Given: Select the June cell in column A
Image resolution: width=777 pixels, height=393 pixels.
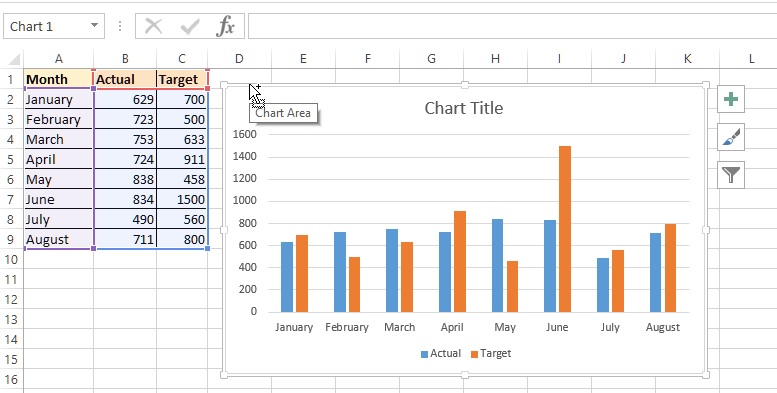Looking at the screenshot, I should pyautogui.click(x=58, y=199).
